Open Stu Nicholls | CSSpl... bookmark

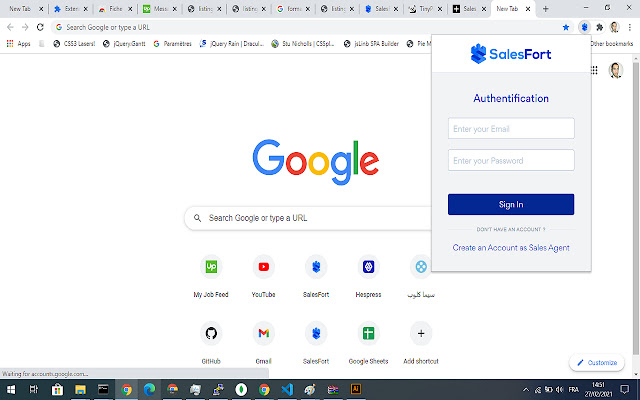[303, 44]
